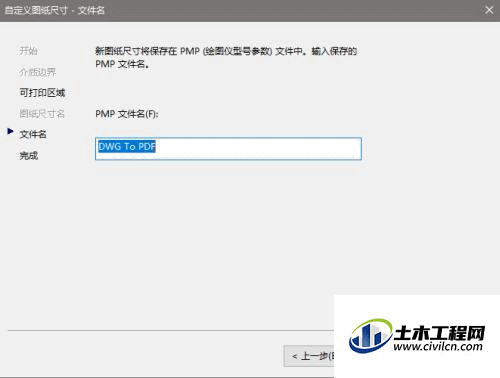The width and height of the screenshot is (500, 378).
Task: Select the 开始 step in the wizard list
Action: pyautogui.click(x=28, y=51)
